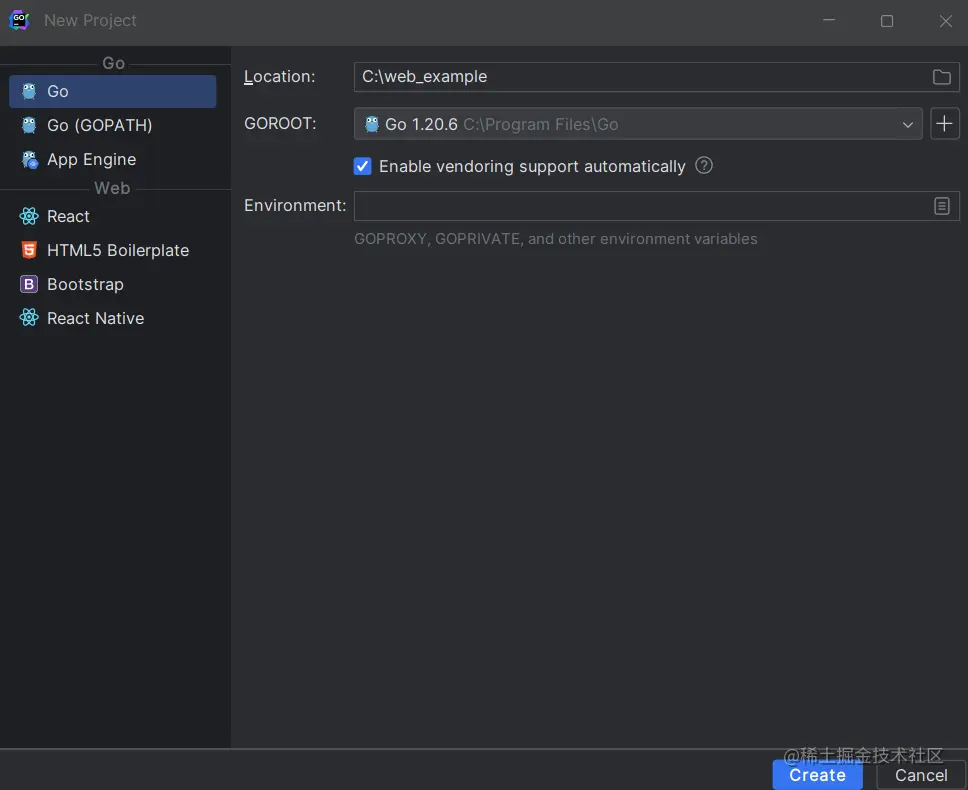Open the GOROOT SDK dropdown
Image resolution: width=968 pixels, height=790 pixels.
638,124
